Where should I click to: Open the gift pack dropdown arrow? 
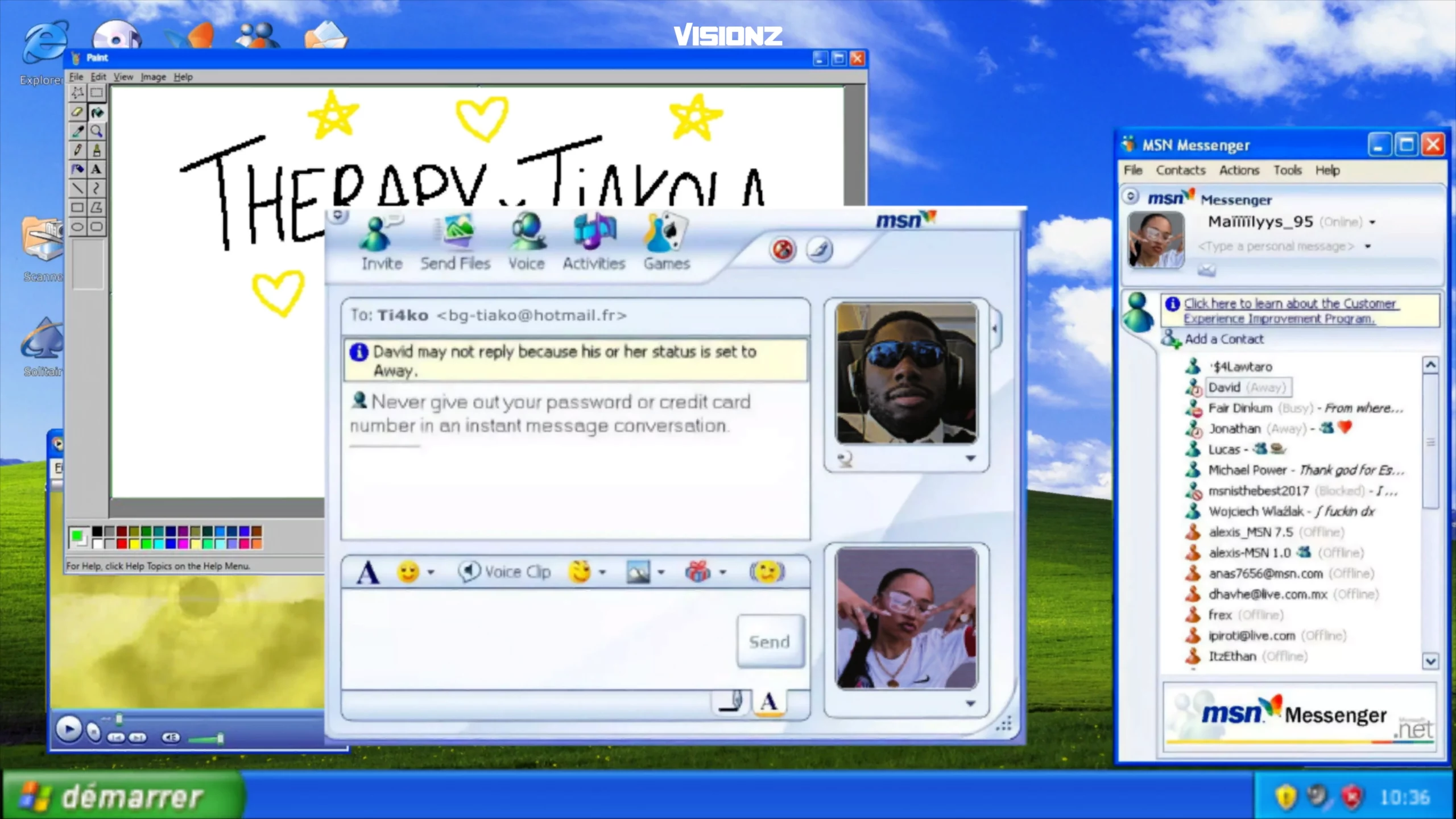(x=722, y=572)
